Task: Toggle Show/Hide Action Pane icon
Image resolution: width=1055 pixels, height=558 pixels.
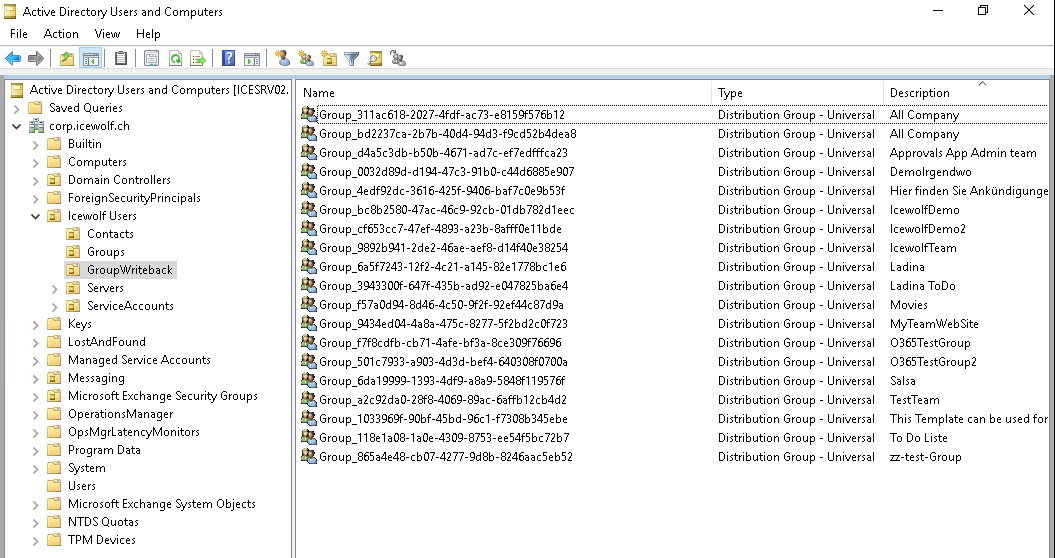Action: (252, 59)
